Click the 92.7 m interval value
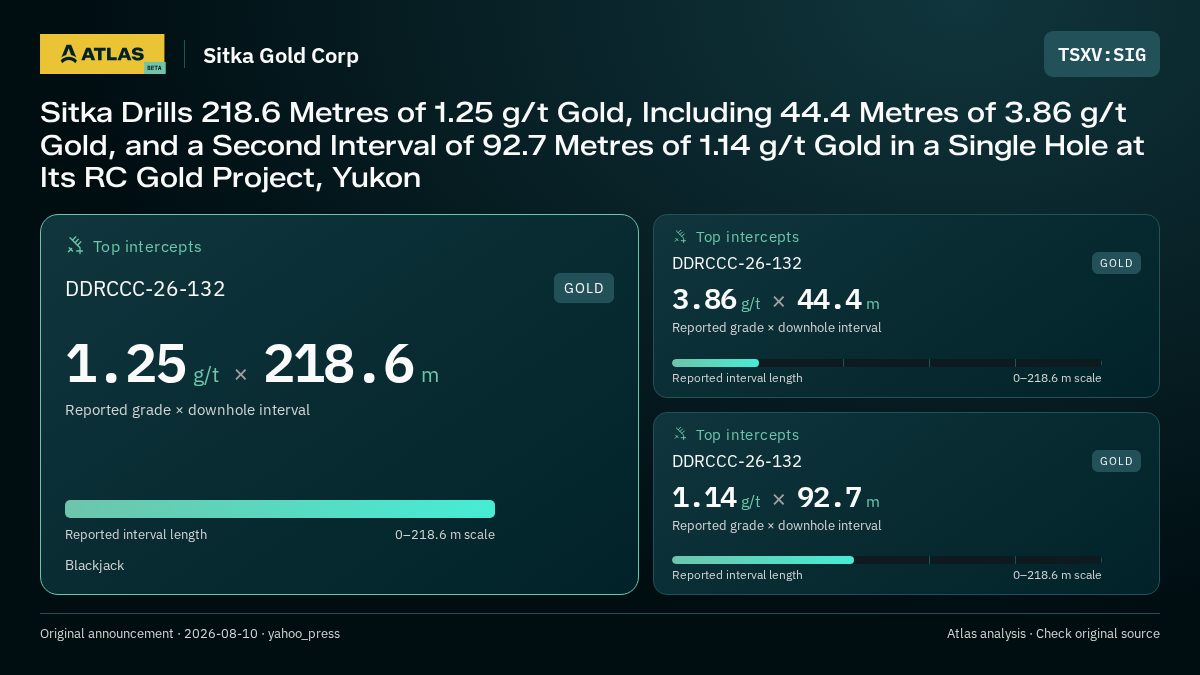Viewport: 1200px width, 675px height. point(838,497)
